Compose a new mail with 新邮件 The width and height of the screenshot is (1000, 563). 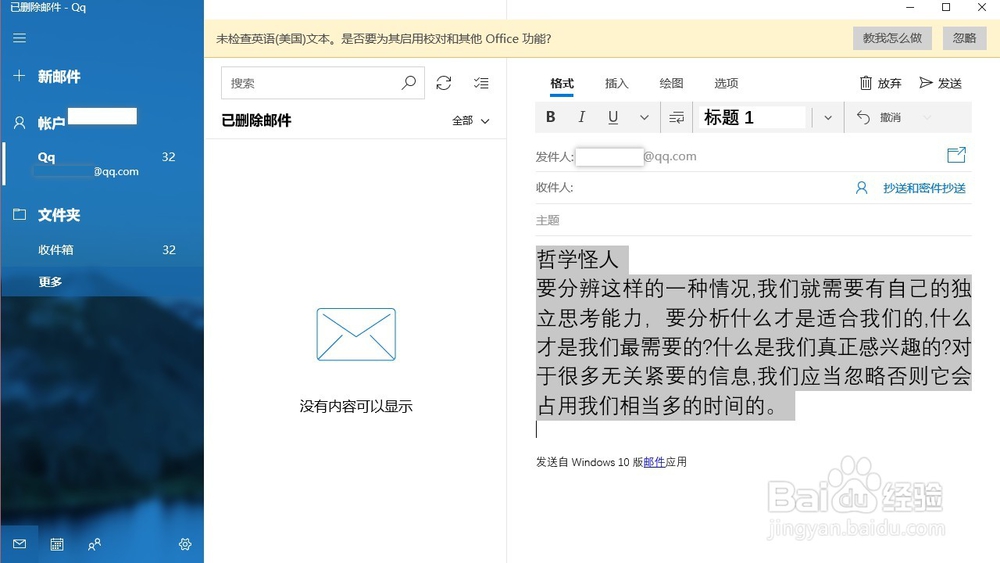[x=47, y=77]
